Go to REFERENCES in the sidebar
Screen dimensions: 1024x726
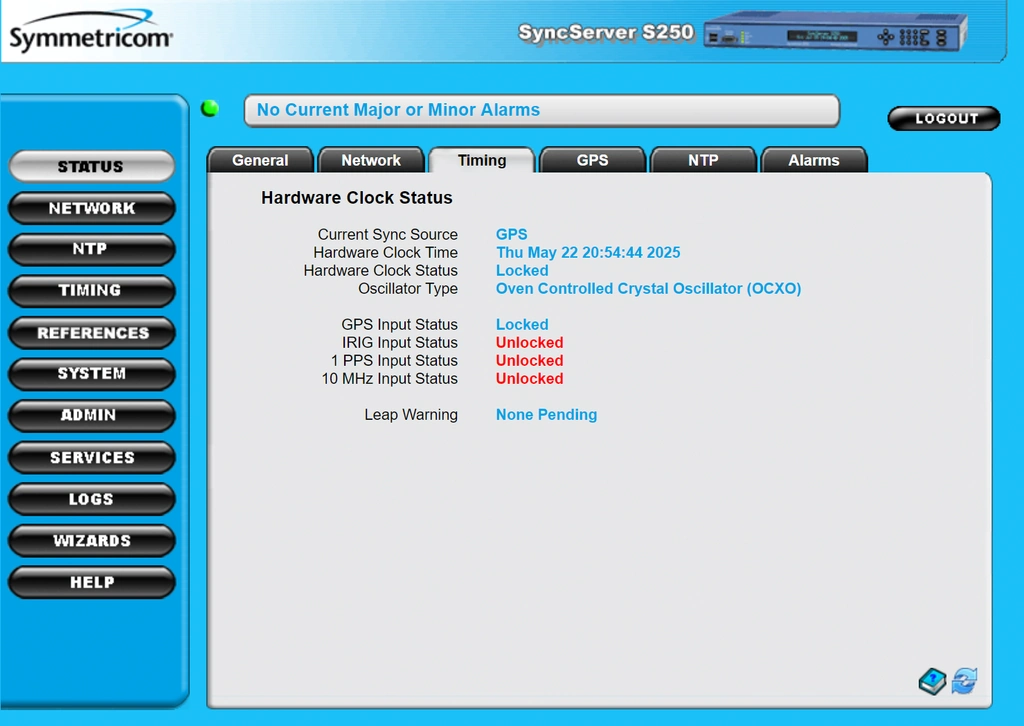pyautogui.click(x=91, y=332)
